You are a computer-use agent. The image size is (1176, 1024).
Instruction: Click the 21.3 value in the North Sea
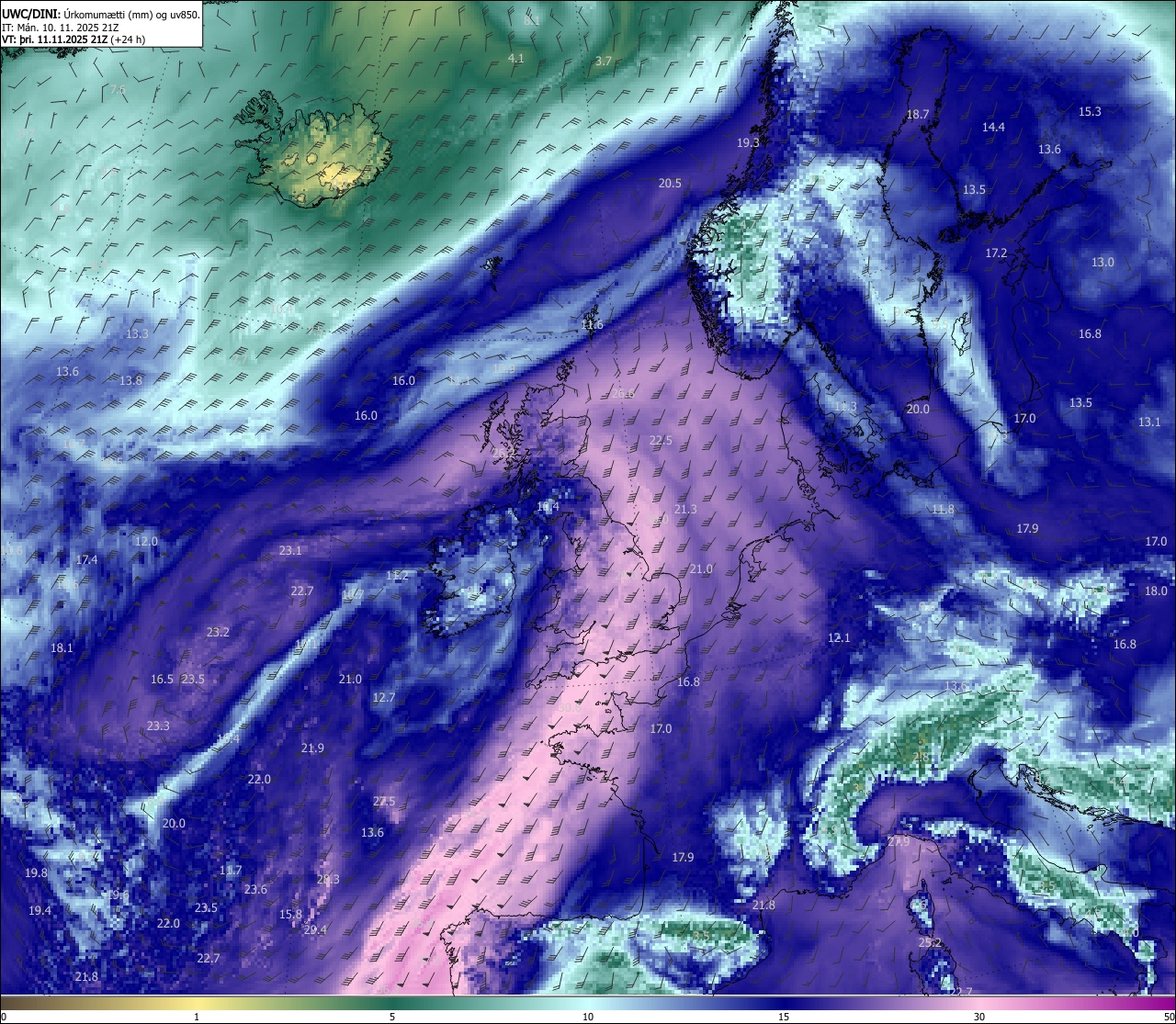click(685, 510)
